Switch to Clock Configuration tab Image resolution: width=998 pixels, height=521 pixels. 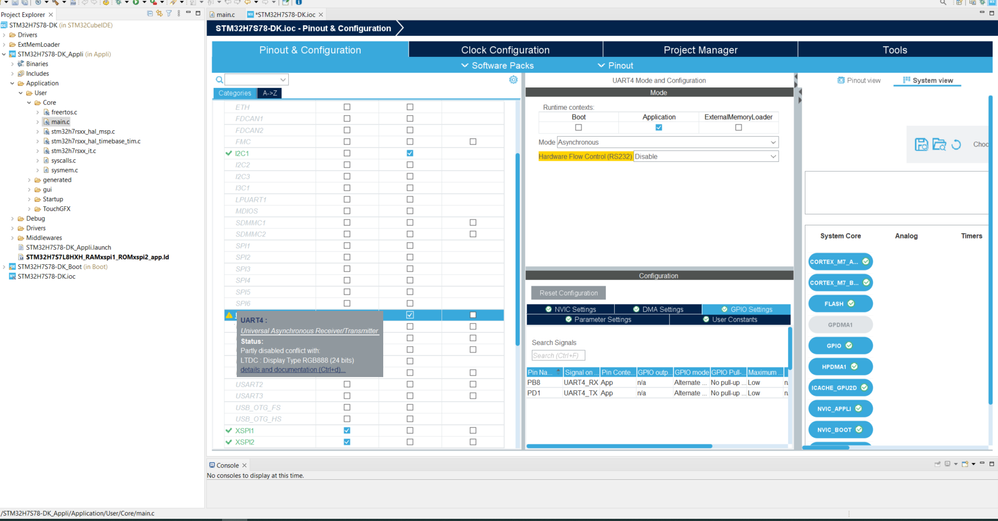(505, 50)
